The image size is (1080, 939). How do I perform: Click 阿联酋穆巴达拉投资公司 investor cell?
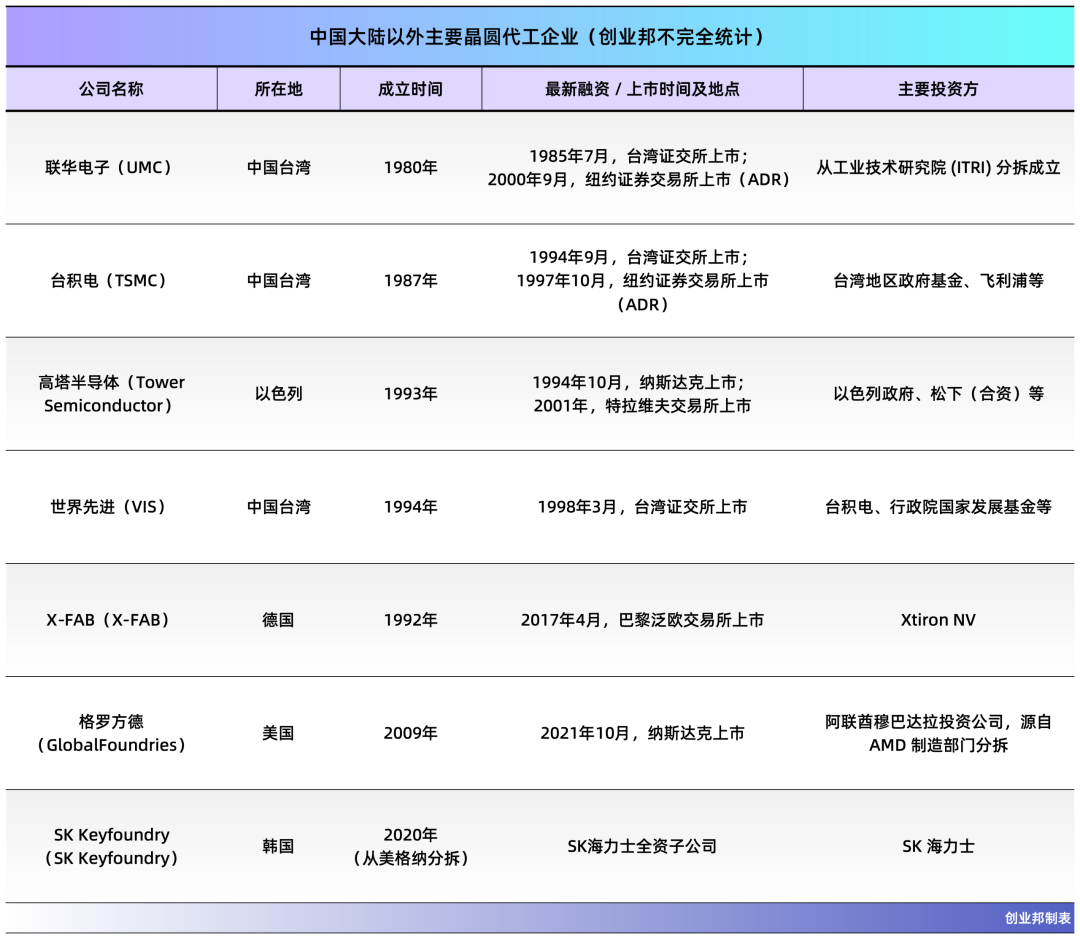(x=938, y=733)
